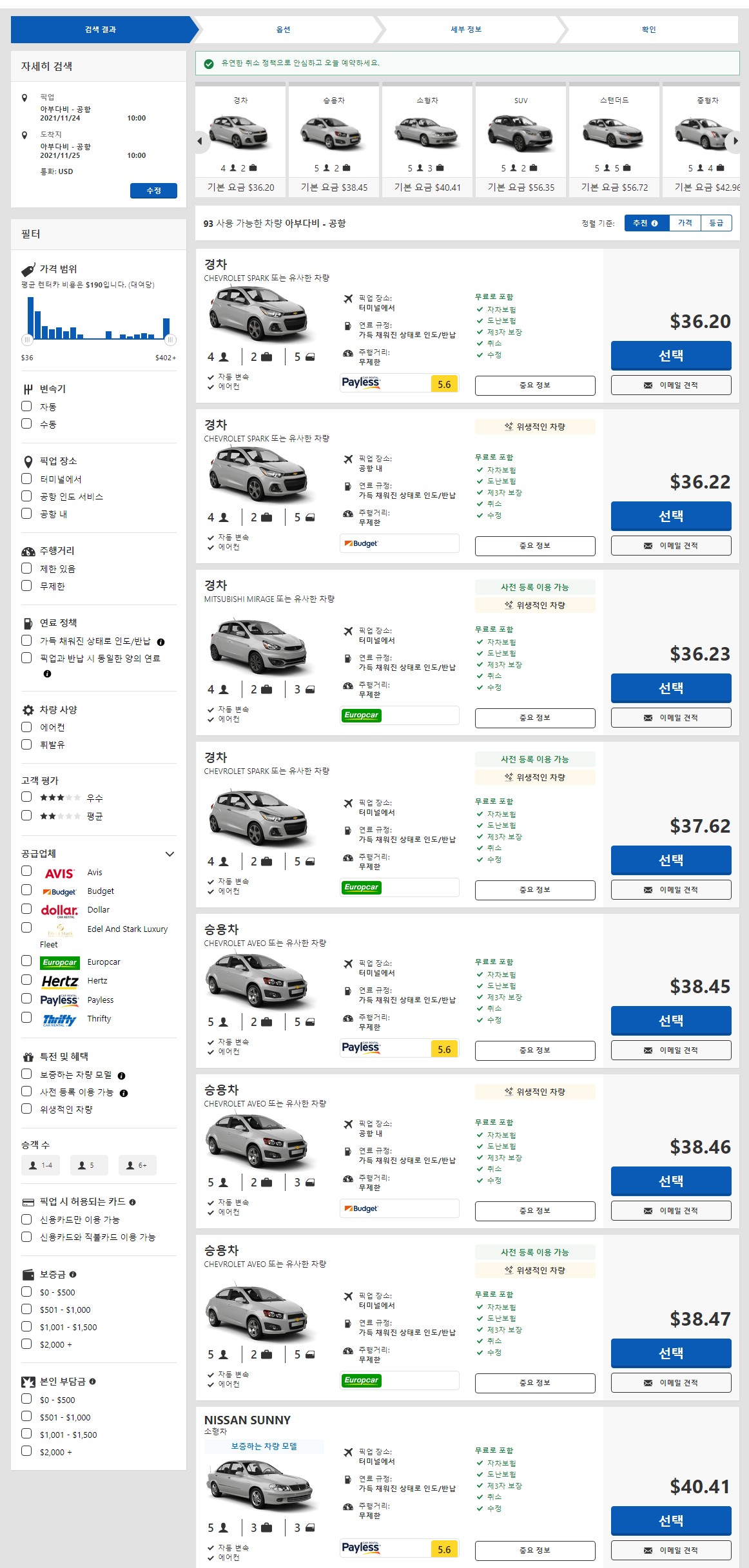Select the 확인 step tab
The image size is (749, 1568).
point(648,30)
